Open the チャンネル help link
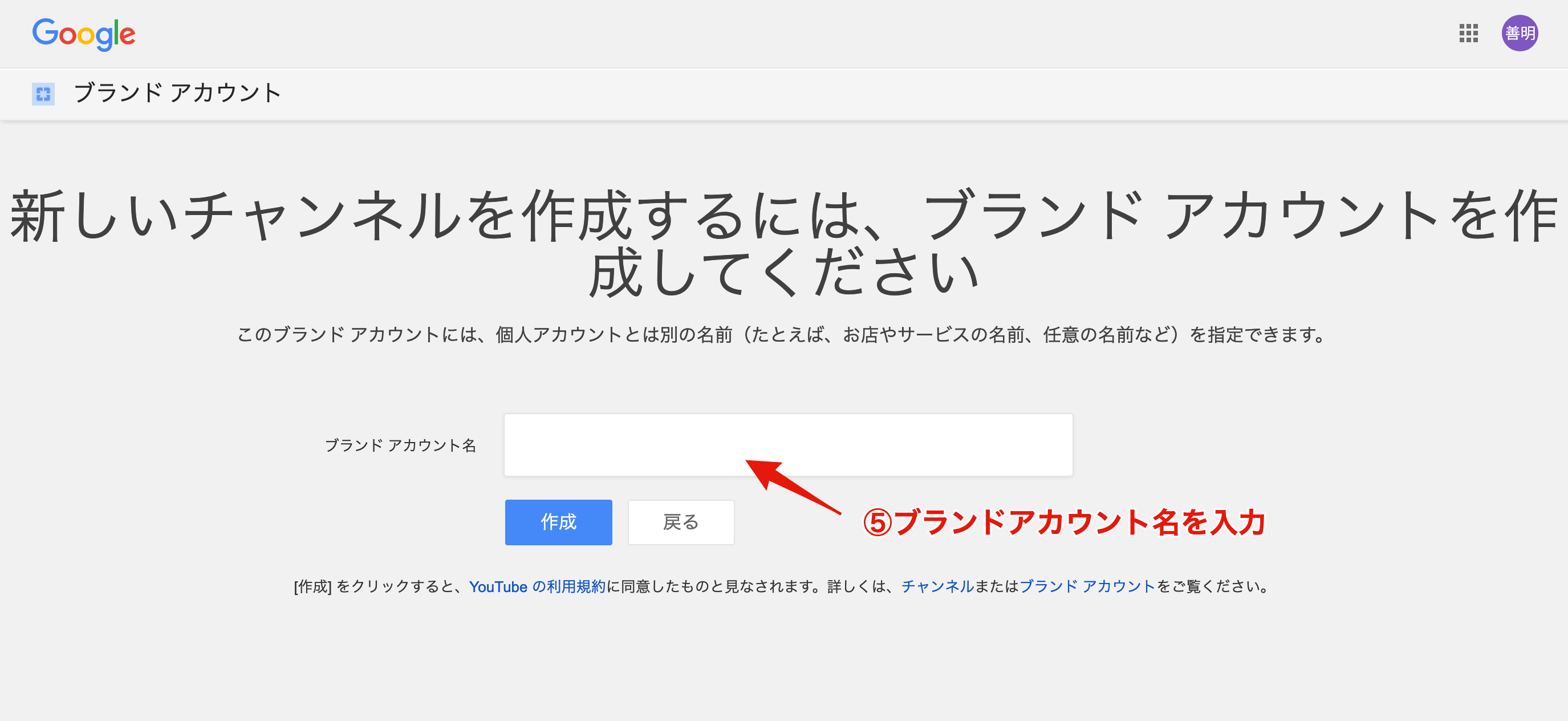 click(x=937, y=586)
